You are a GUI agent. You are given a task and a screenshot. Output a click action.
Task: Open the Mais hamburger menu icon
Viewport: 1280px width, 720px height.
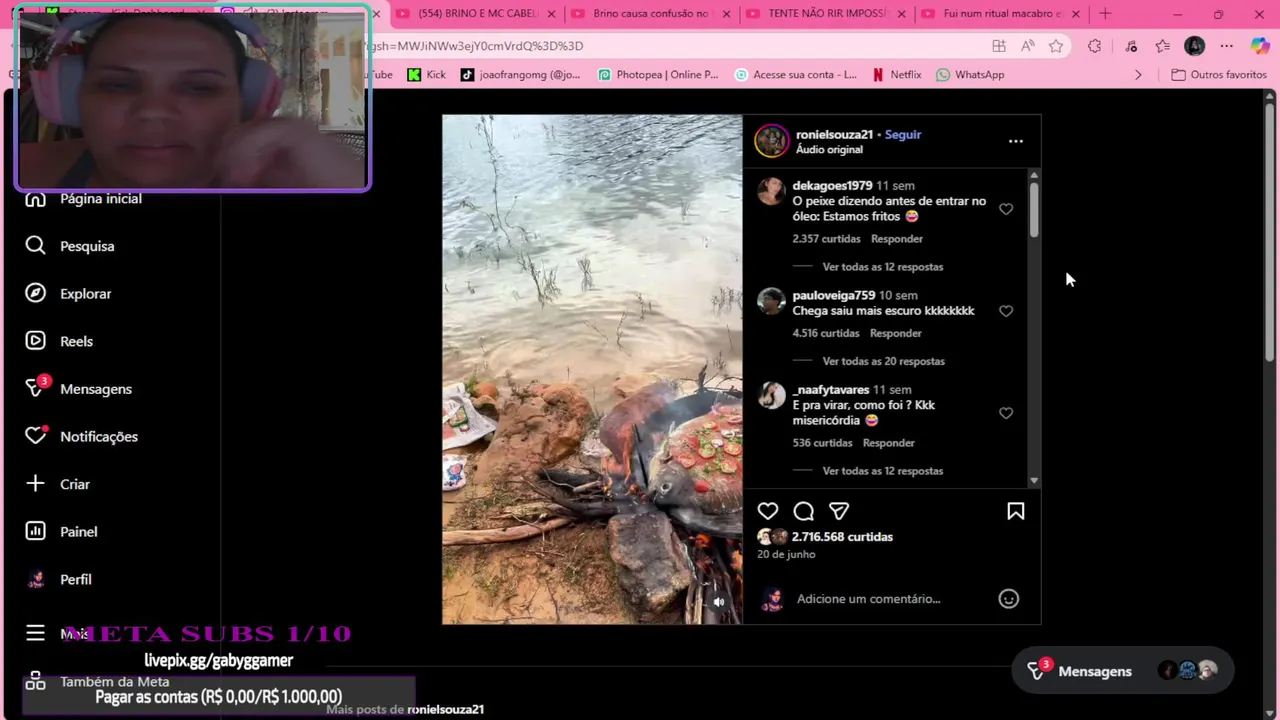tap(35, 633)
